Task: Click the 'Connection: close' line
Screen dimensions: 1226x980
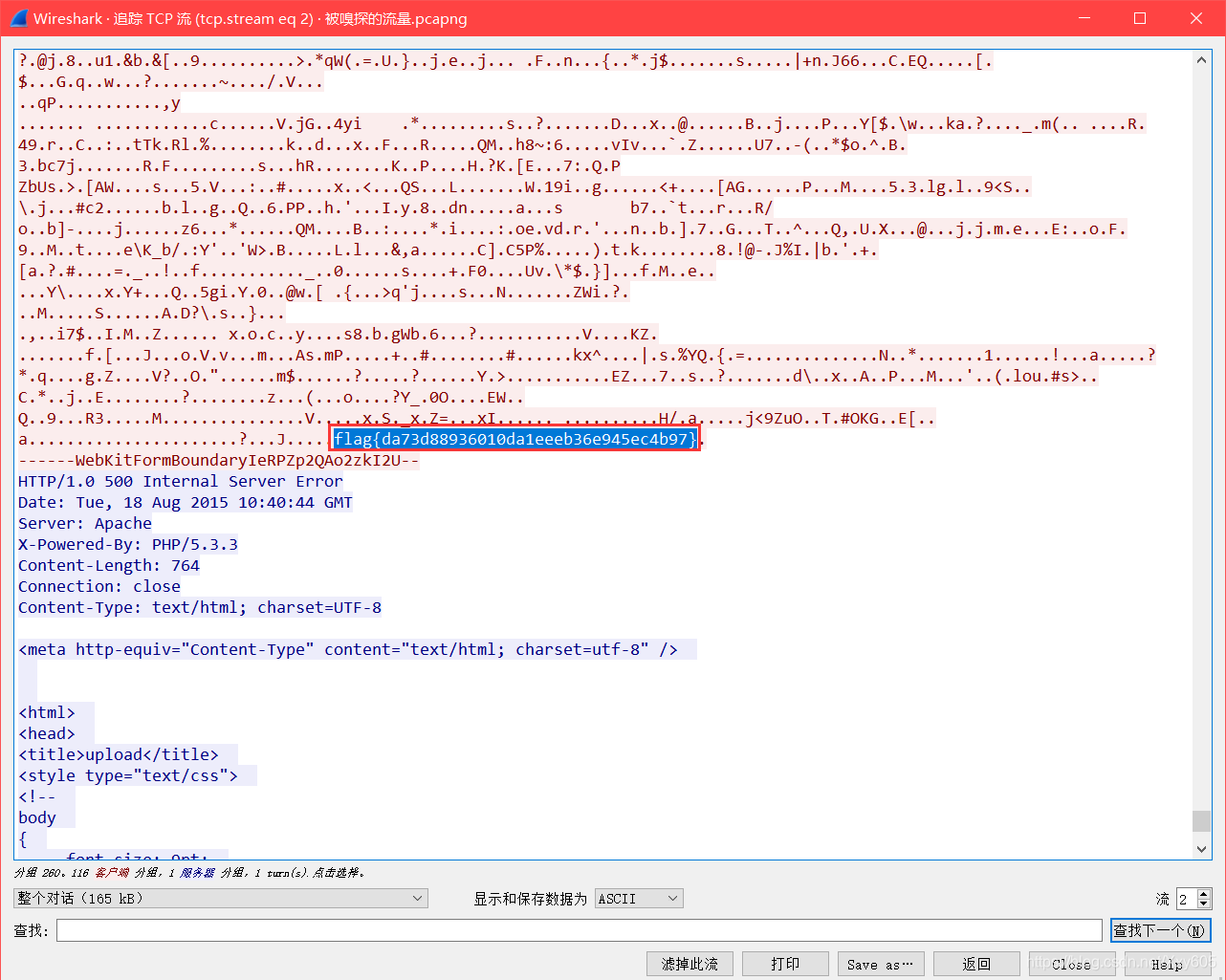Action: click(x=99, y=586)
